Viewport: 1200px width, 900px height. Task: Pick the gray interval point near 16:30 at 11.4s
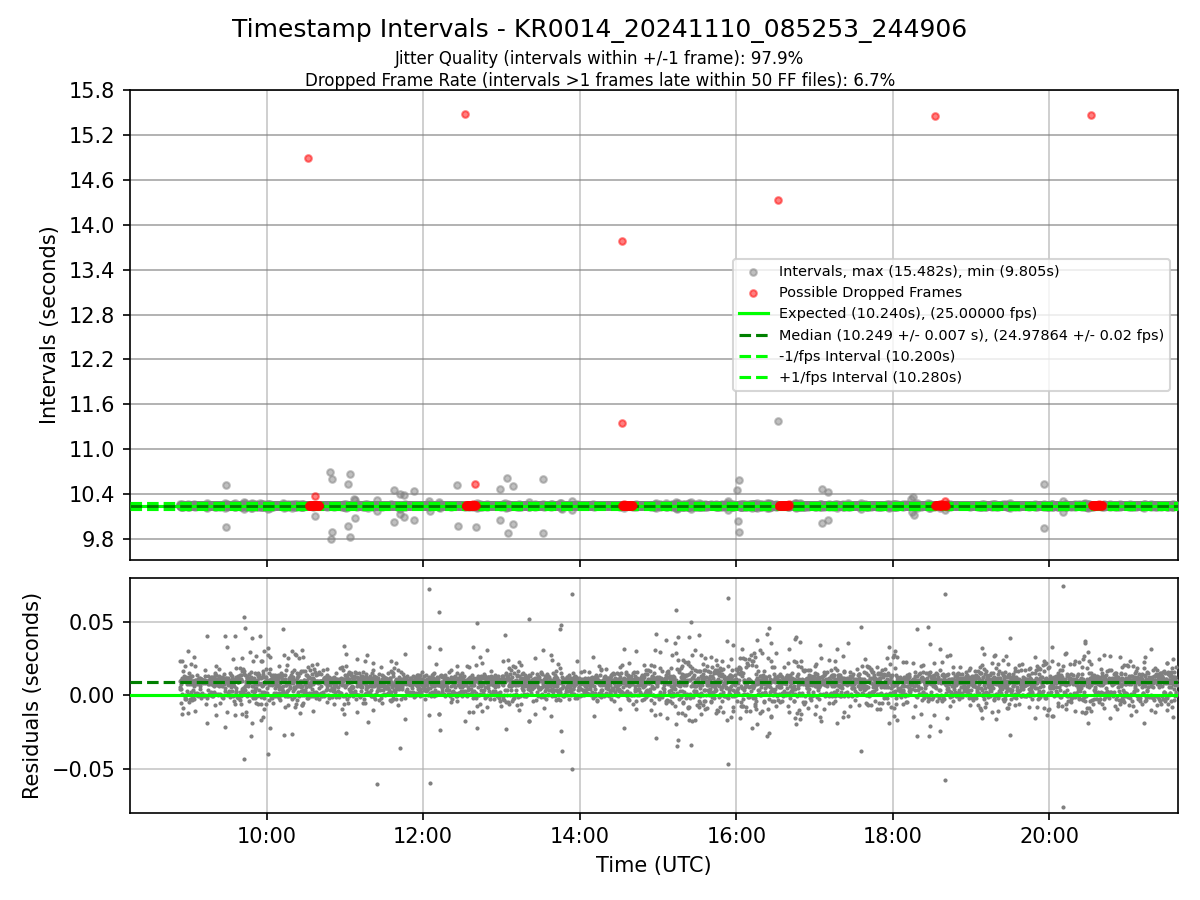click(x=778, y=421)
